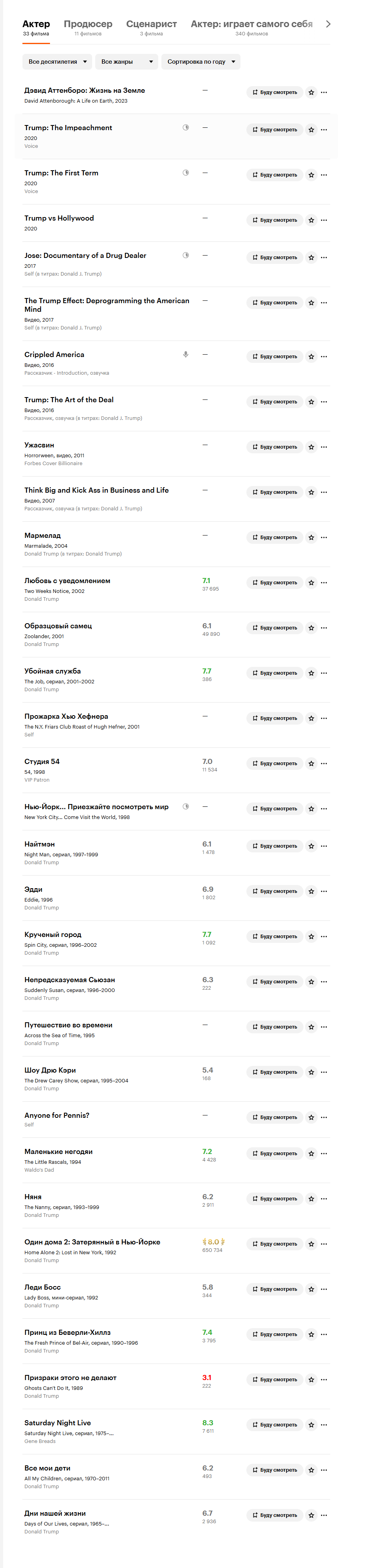Open three-dot menu for Home Alone 2
Screen dimensions: 381x1568
coord(324,1244)
